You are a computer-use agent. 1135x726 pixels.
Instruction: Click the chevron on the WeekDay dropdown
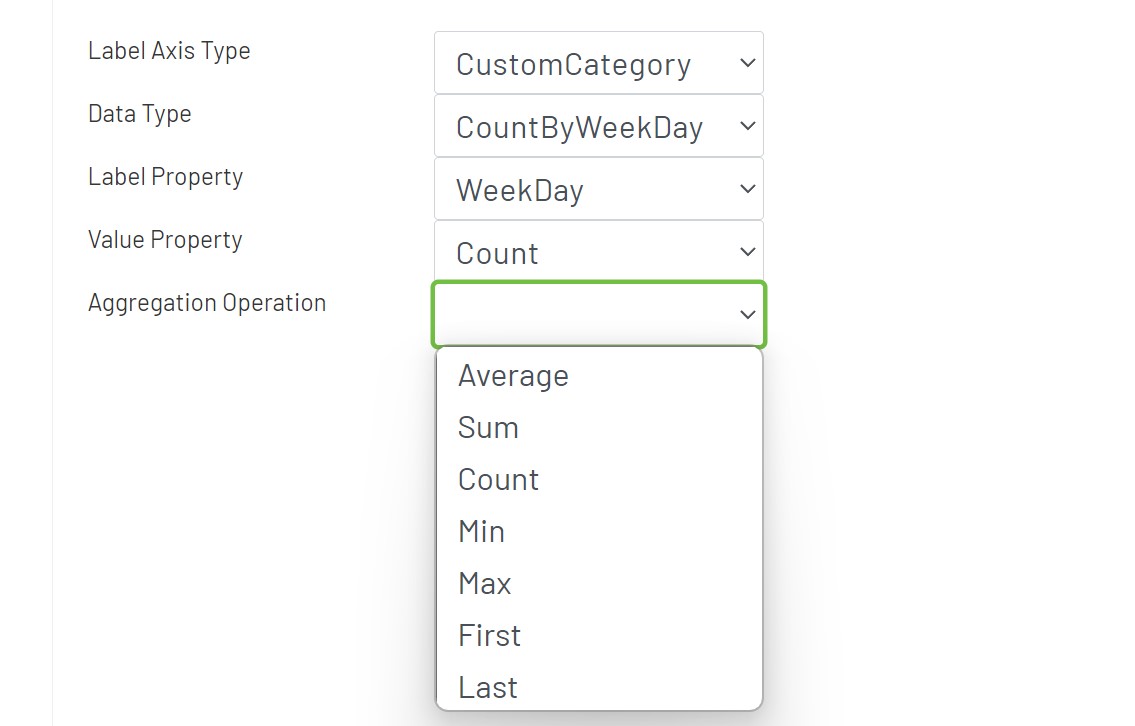[x=747, y=189]
